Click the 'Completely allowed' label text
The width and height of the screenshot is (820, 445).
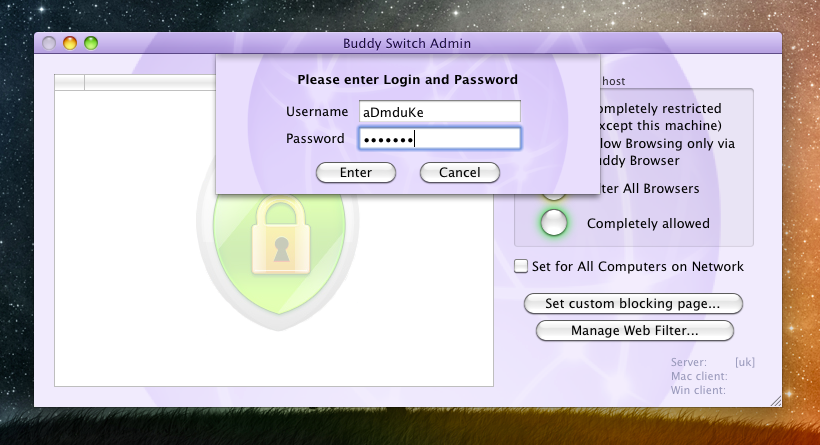coord(648,223)
